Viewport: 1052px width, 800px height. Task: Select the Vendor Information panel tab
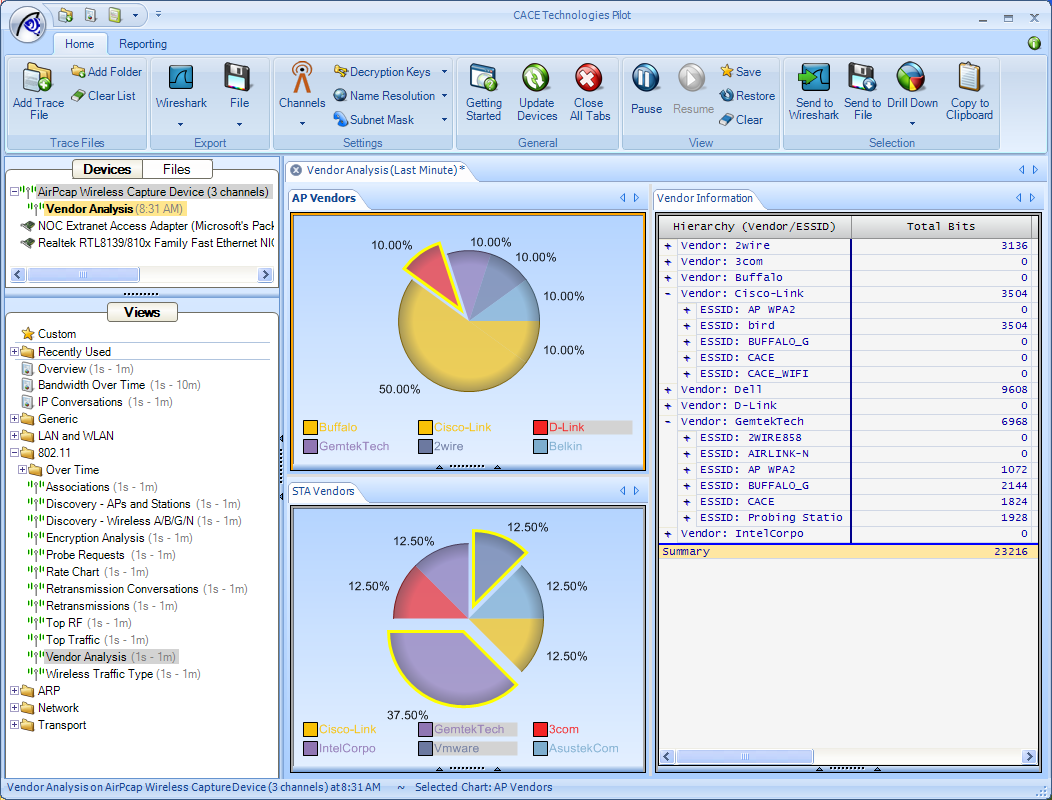(x=705, y=198)
